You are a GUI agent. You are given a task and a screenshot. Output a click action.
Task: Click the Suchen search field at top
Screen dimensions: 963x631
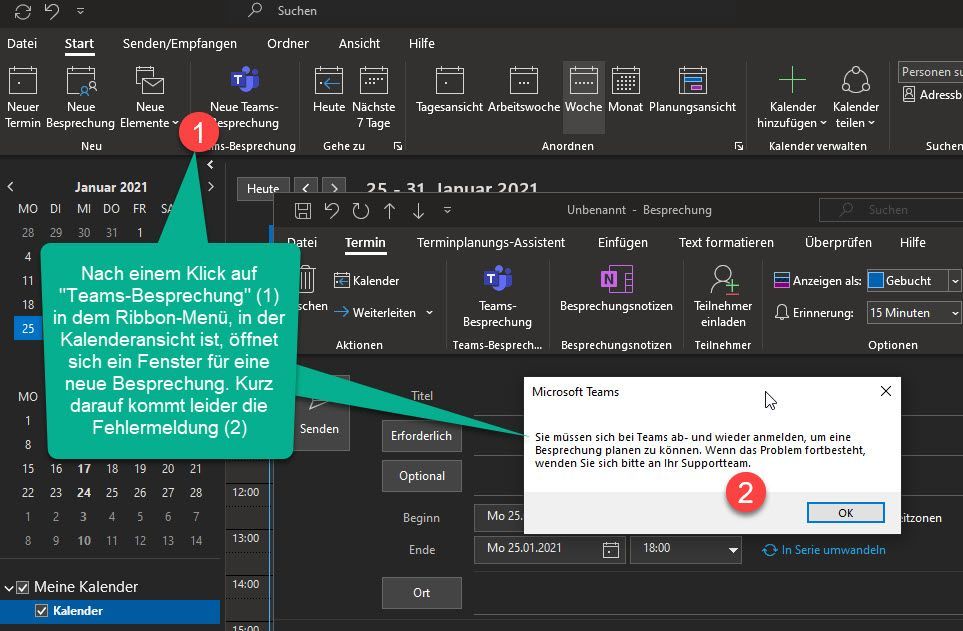pyautogui.click(x=297, y=10)
